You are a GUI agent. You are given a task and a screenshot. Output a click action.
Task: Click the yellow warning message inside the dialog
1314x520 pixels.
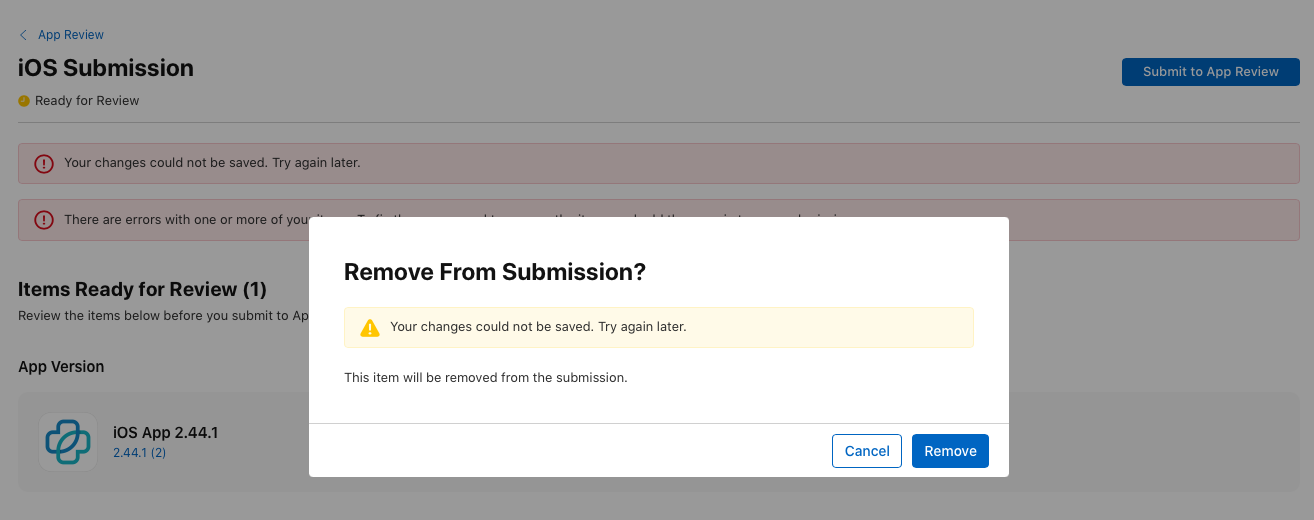coord(538,327)
